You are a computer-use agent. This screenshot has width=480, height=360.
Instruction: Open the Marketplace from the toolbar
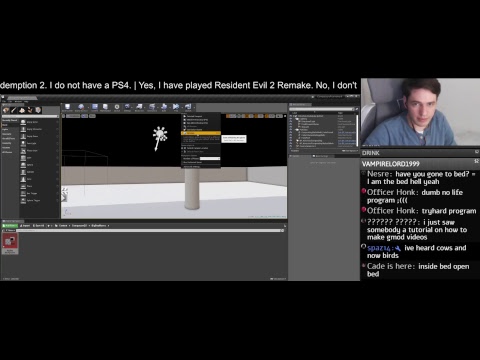[105, 107]
